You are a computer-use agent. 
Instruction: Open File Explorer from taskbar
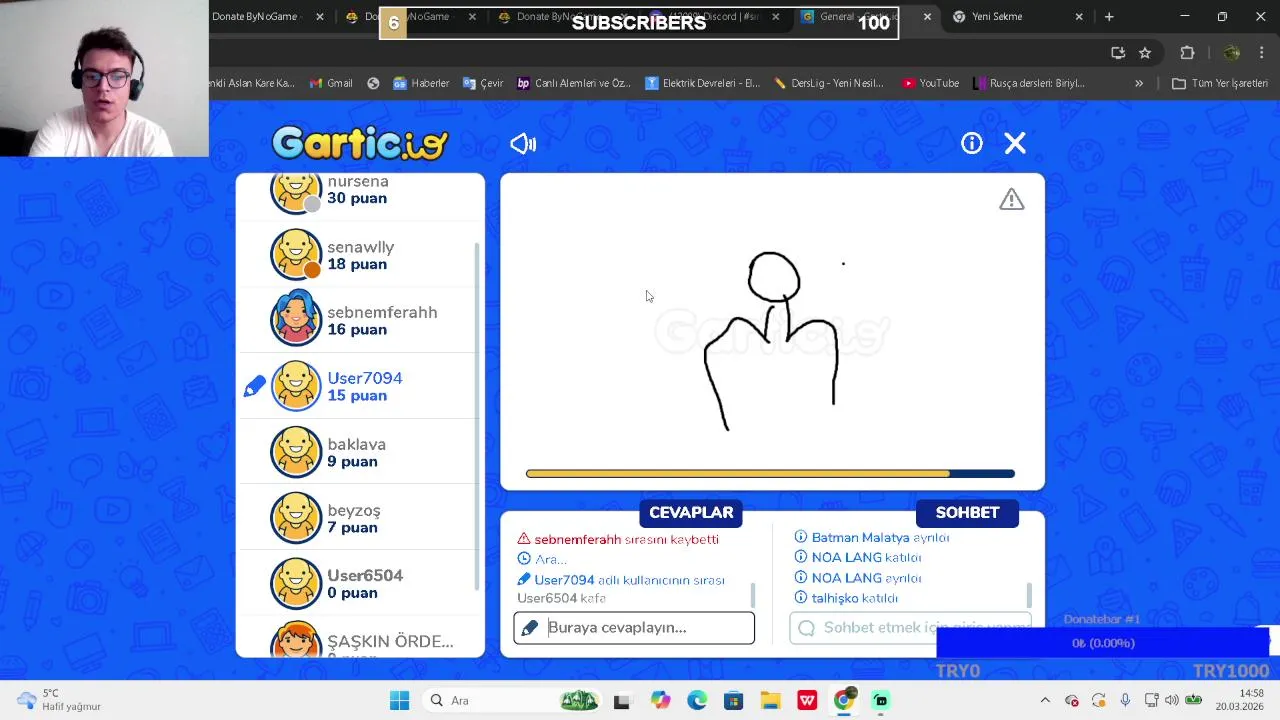click(x=770, y=700)
